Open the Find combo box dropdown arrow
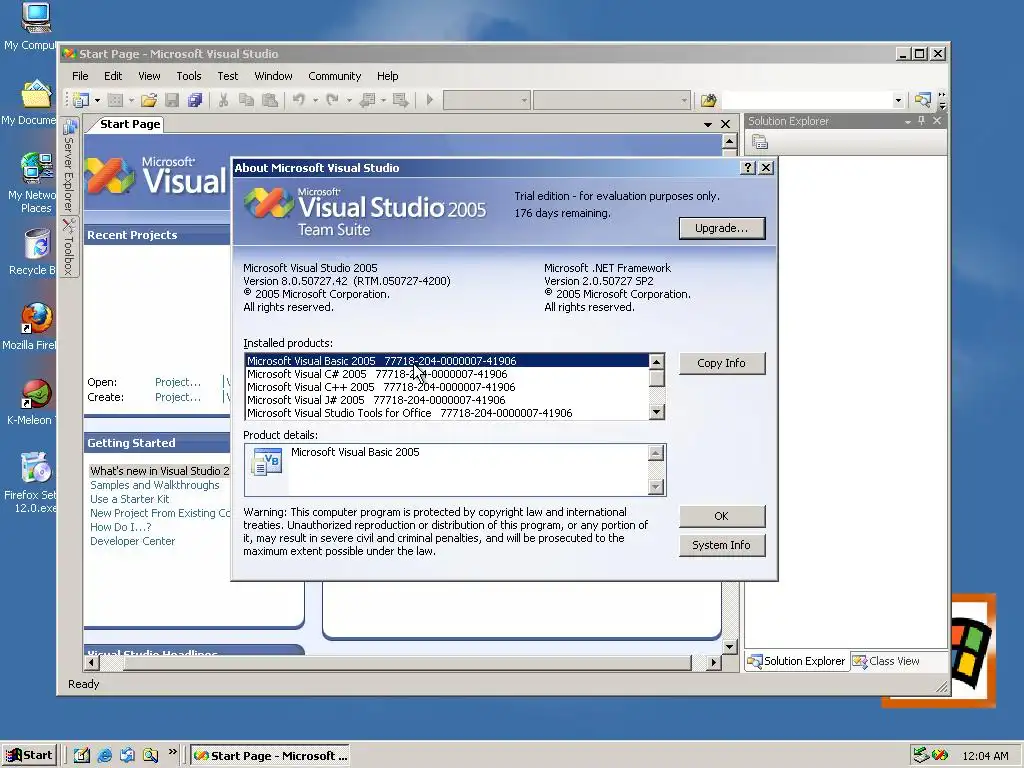This screenshot has width=1024, height=768. 898,101
